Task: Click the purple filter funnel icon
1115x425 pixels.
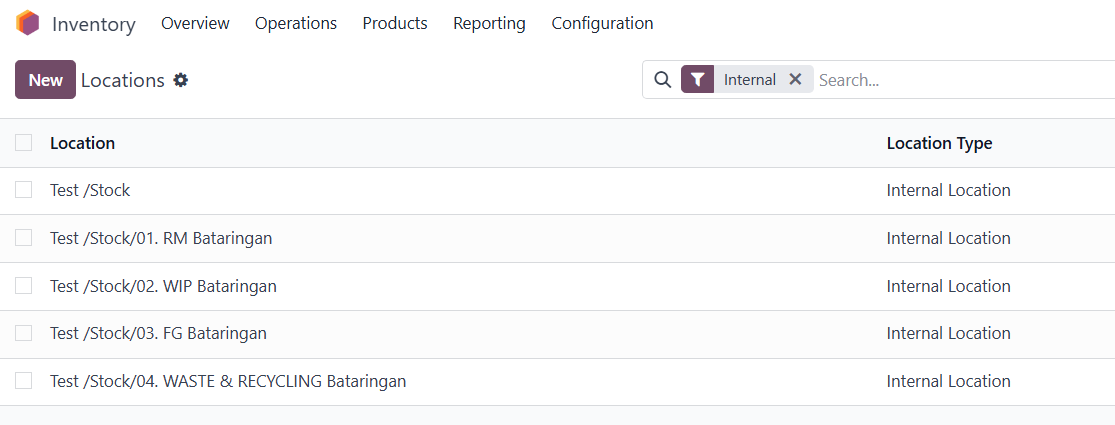Action: tap(698, 80)
